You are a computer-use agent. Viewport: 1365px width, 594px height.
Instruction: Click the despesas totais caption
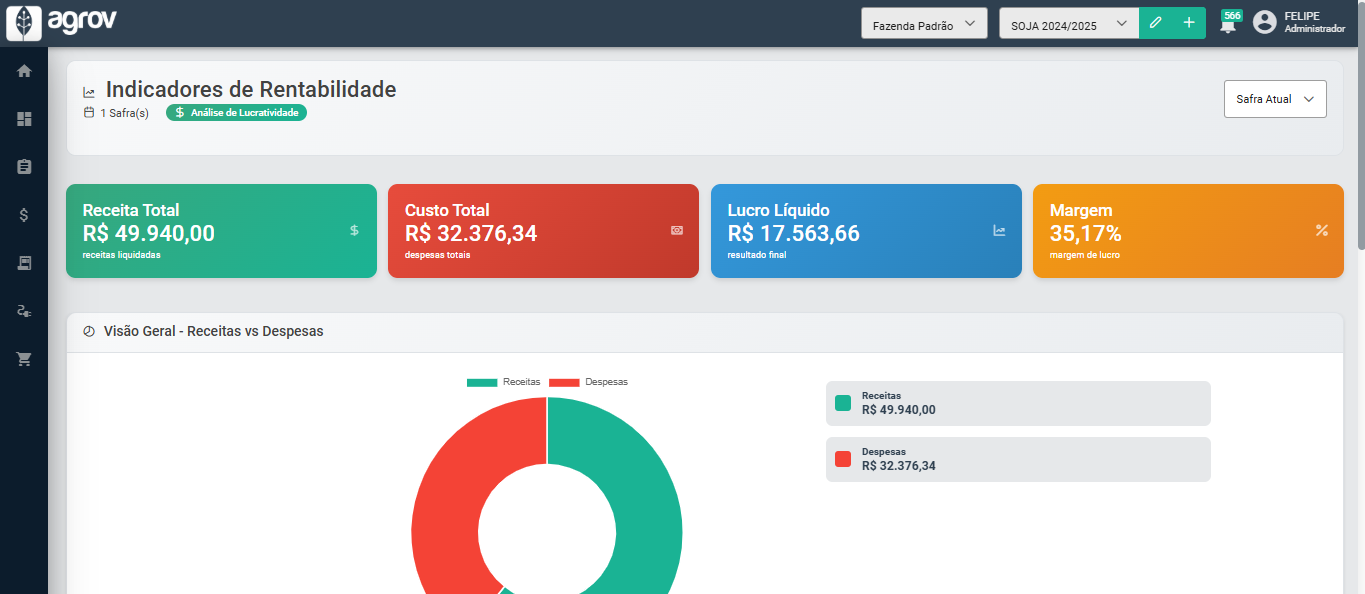(x=438, y=255)
